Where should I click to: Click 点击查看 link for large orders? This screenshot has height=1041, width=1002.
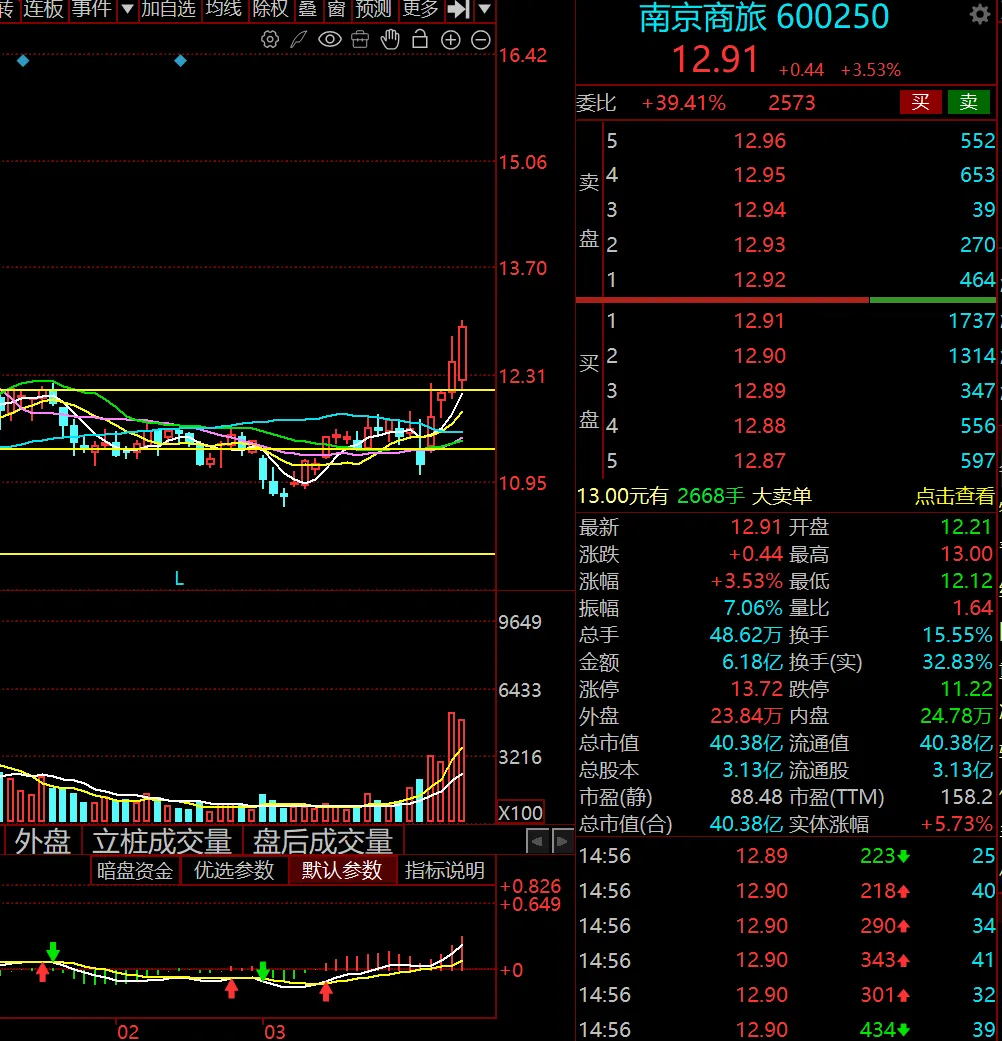click(955, 496)
